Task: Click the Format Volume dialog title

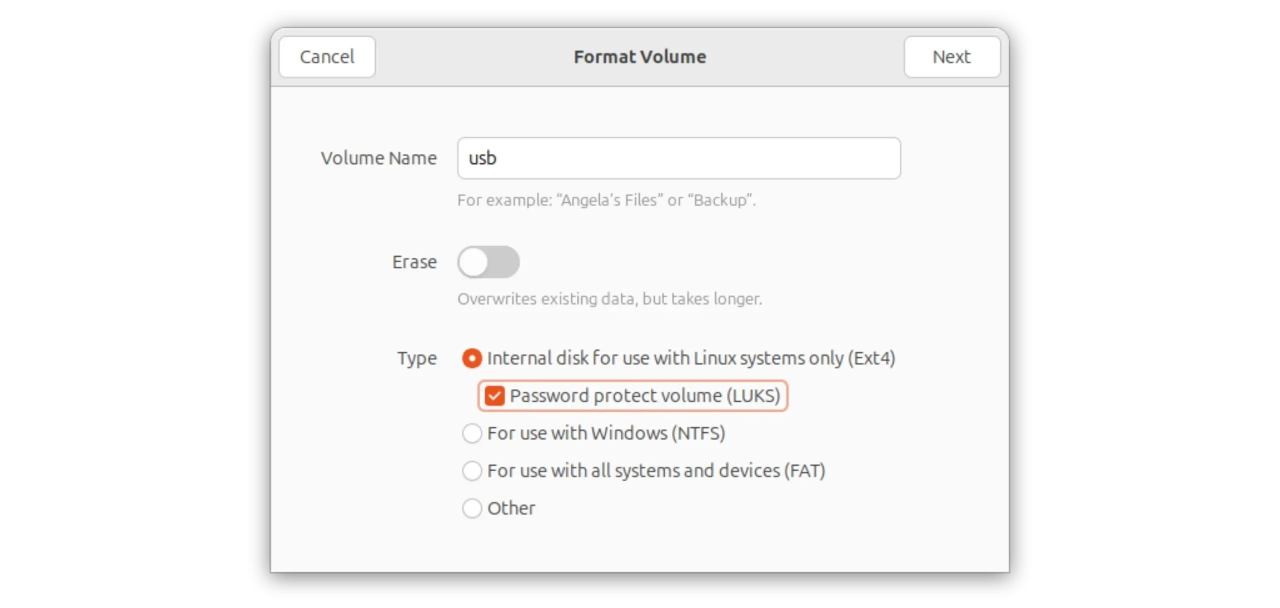Action: tap(640, 57)
